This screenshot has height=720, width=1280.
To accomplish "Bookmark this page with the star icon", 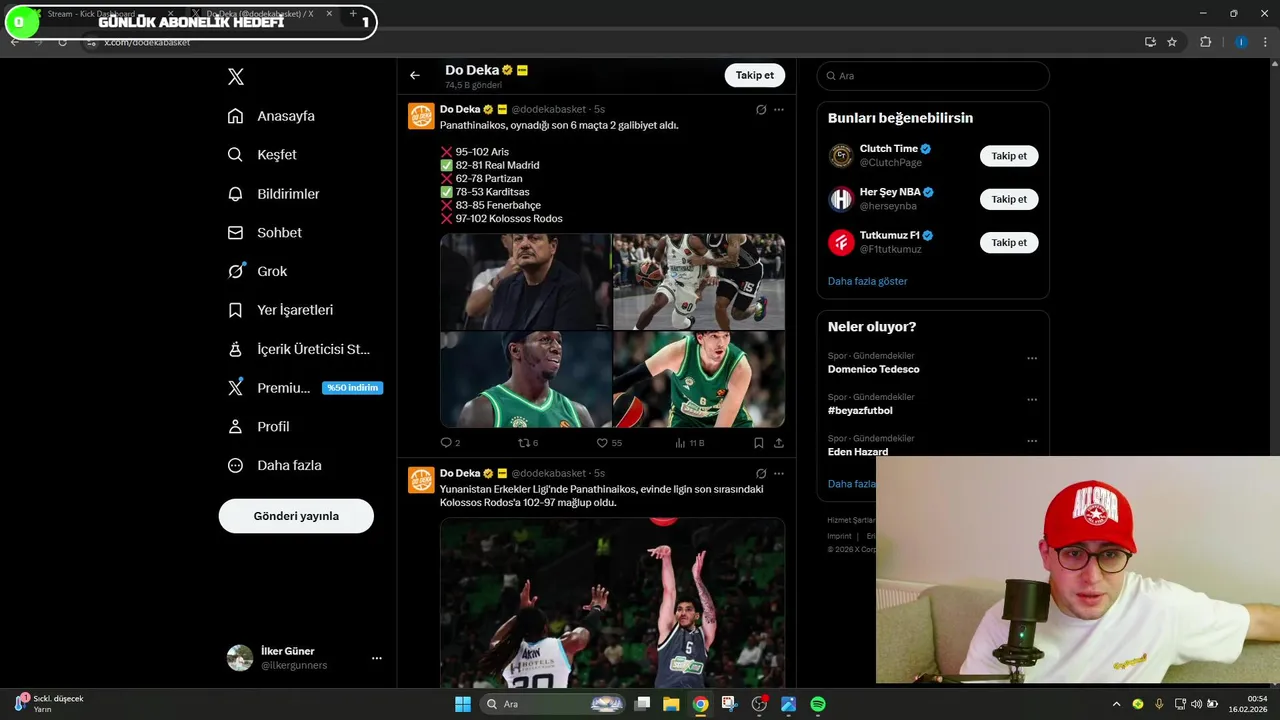I will (1172, 42).
